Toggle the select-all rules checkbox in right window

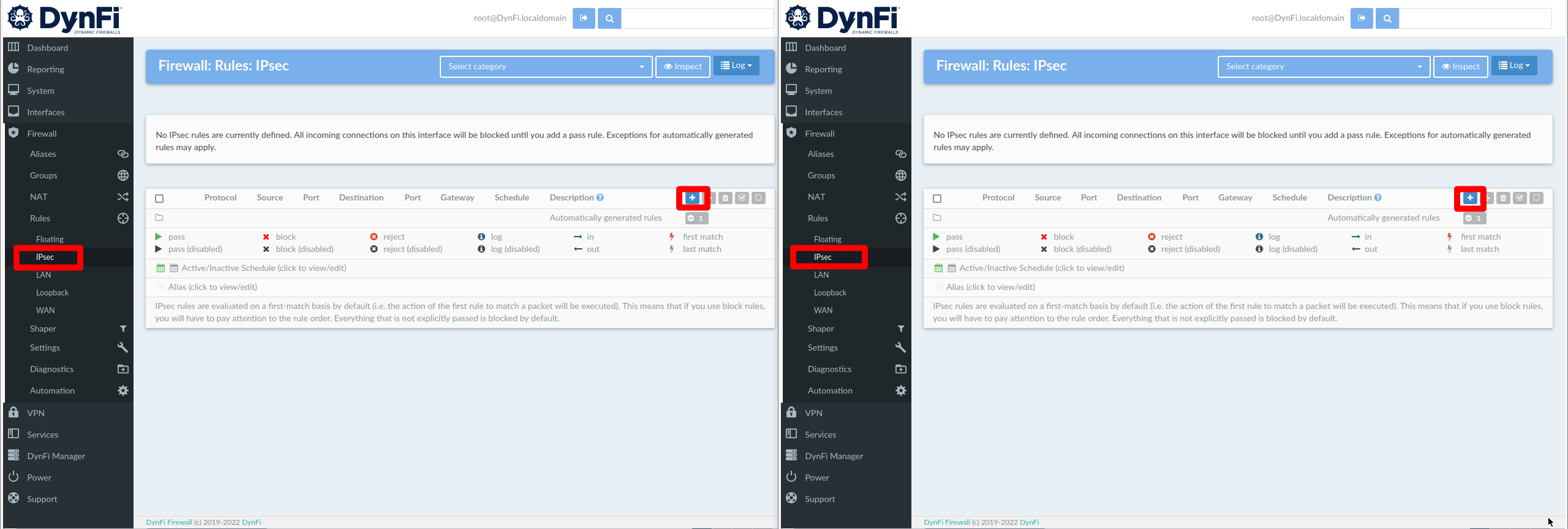point(937,199)
